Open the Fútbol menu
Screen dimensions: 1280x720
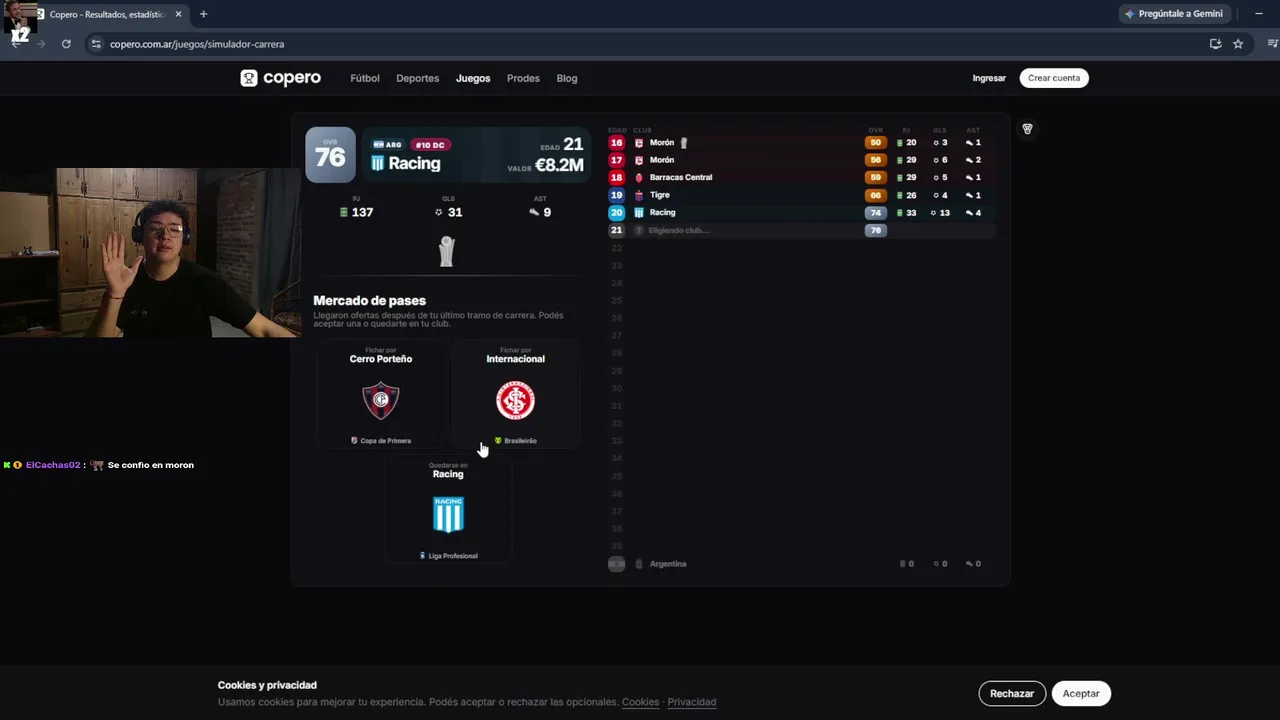tap(365, 78)
